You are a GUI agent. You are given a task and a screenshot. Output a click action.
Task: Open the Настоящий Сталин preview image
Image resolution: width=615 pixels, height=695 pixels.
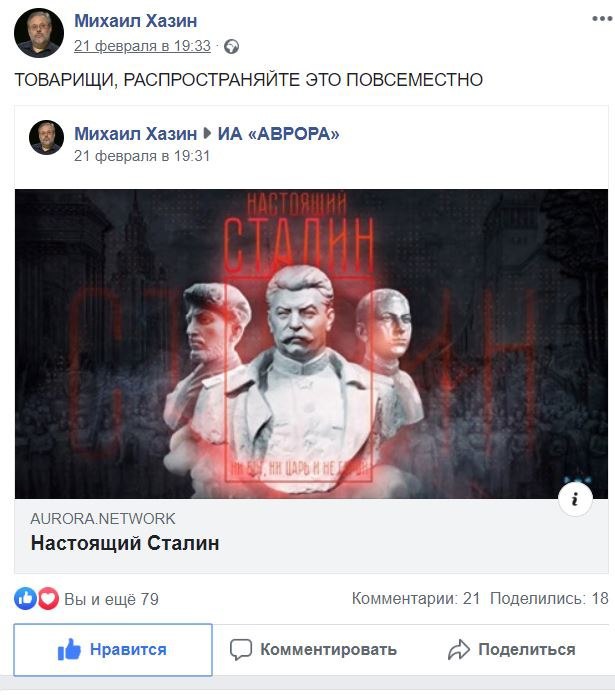311,344
